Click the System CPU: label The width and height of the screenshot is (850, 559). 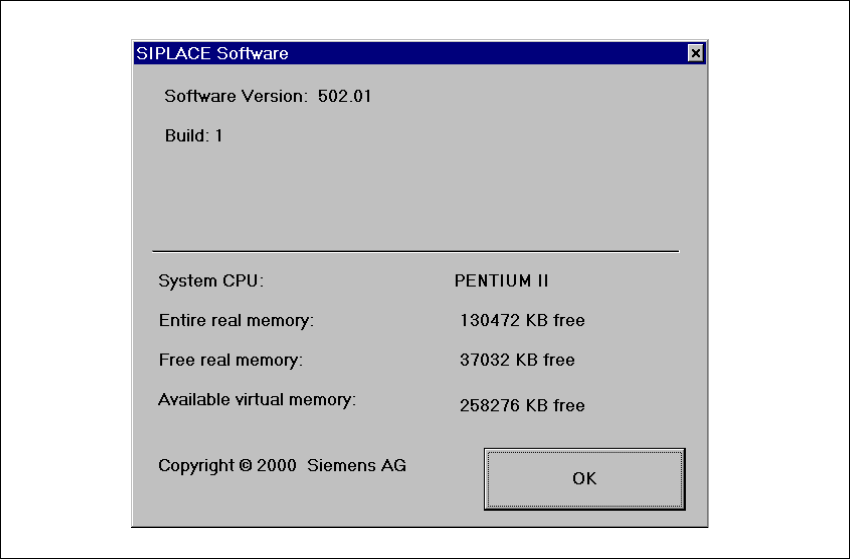(x=211, y=281)
